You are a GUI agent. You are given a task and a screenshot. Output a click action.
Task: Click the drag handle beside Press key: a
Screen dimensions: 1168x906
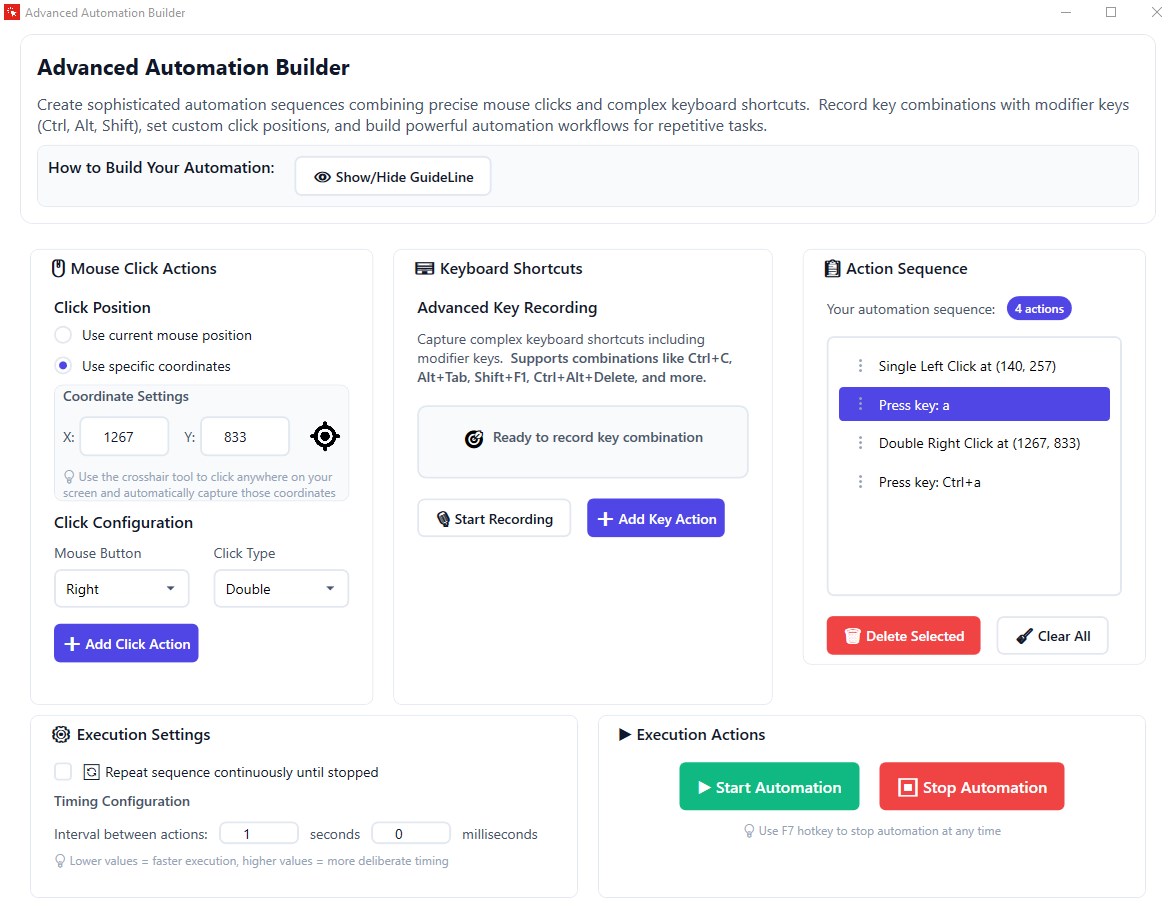[x=861, y=404]
